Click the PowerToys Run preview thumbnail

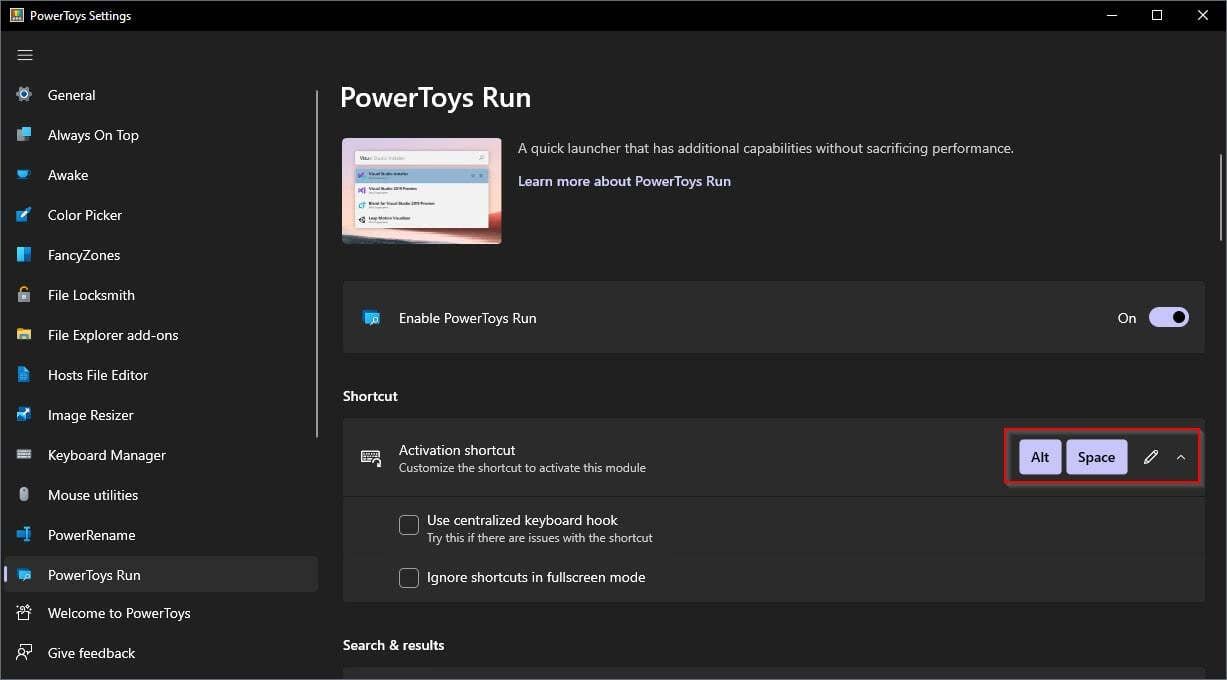click(x=421, y=191)
